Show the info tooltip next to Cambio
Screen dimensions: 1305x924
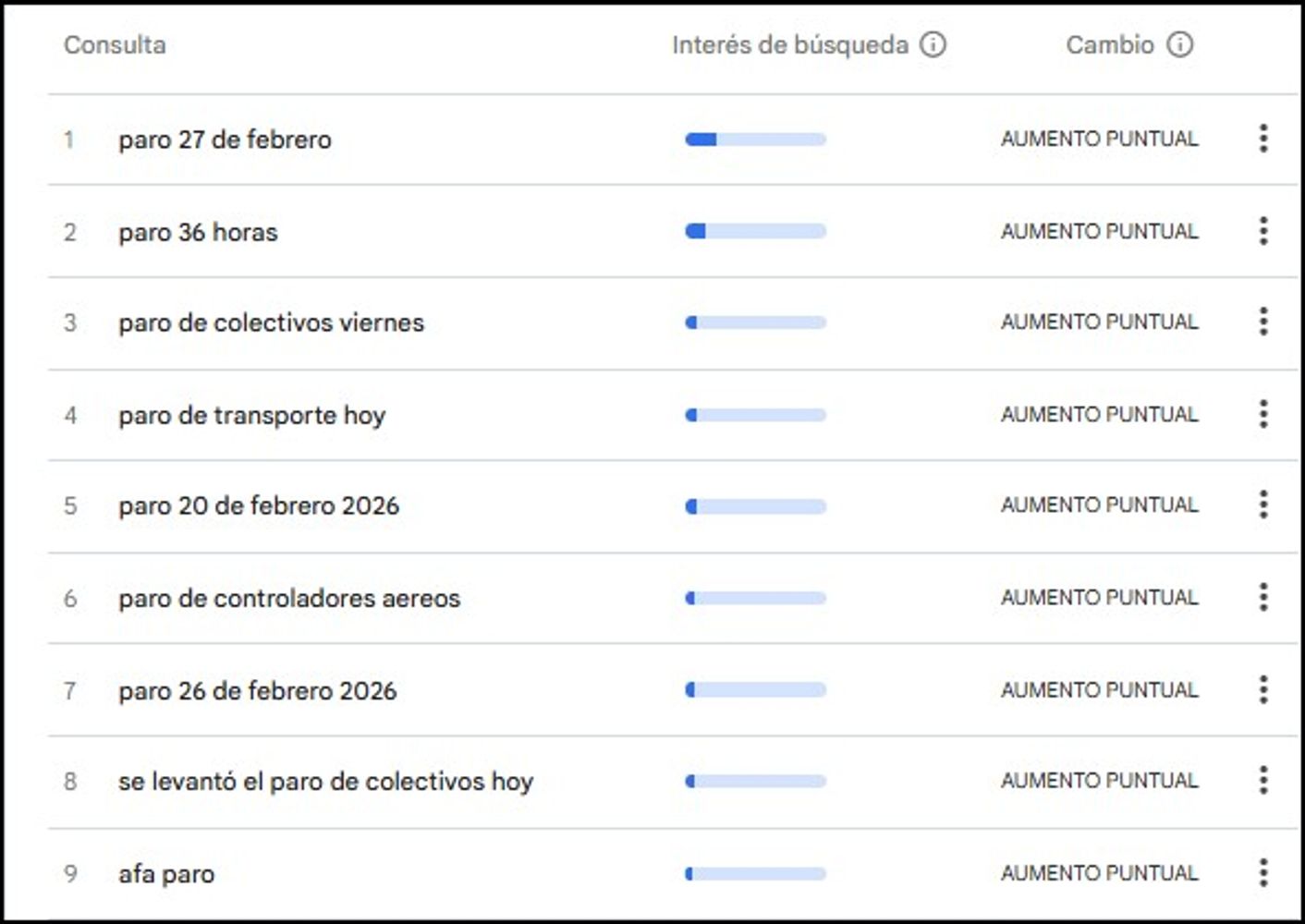1180,44
